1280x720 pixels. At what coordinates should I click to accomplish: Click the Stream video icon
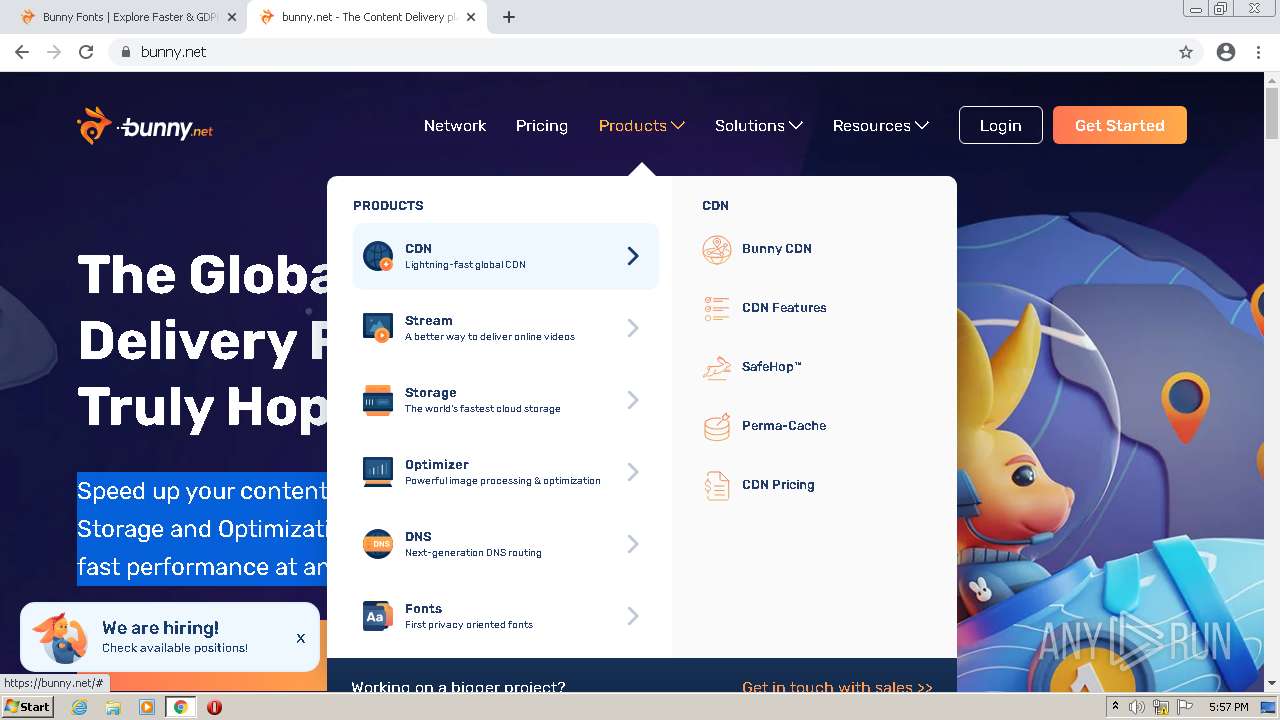(378, 328)
